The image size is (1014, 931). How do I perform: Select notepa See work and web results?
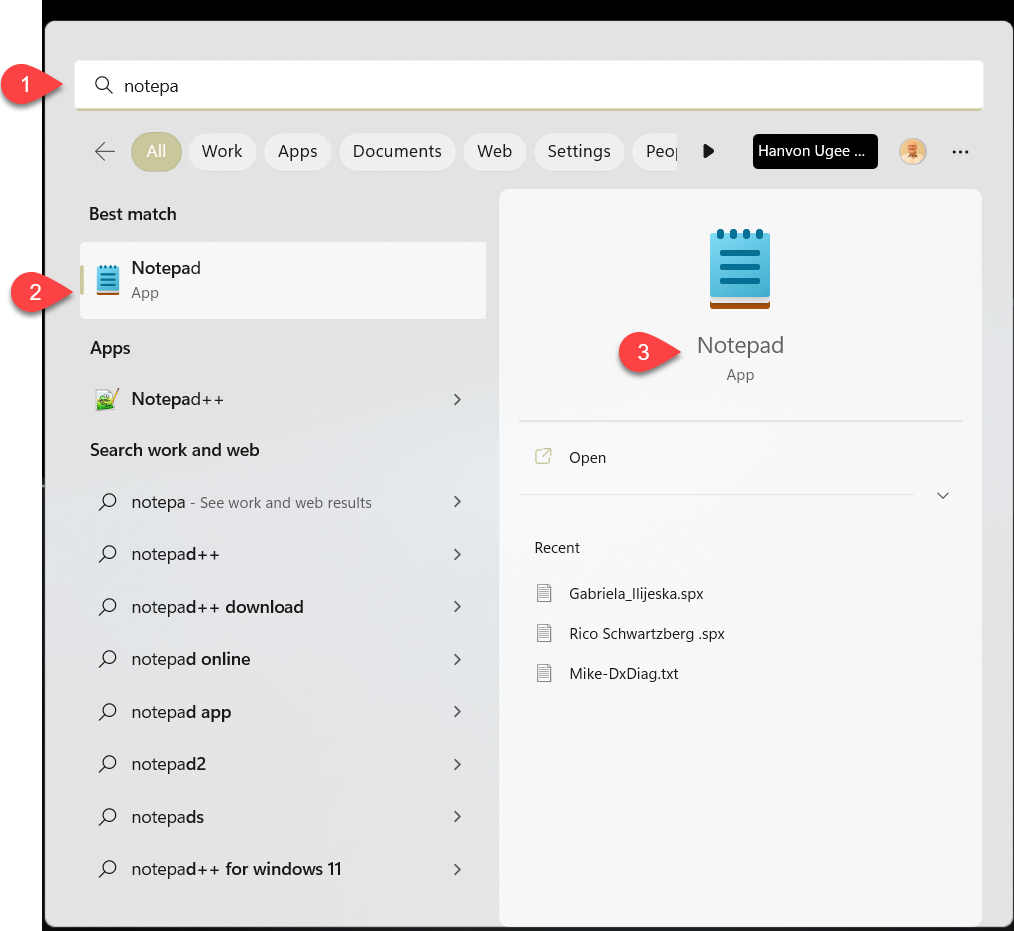pyautogui.click(x=283, y=502)
